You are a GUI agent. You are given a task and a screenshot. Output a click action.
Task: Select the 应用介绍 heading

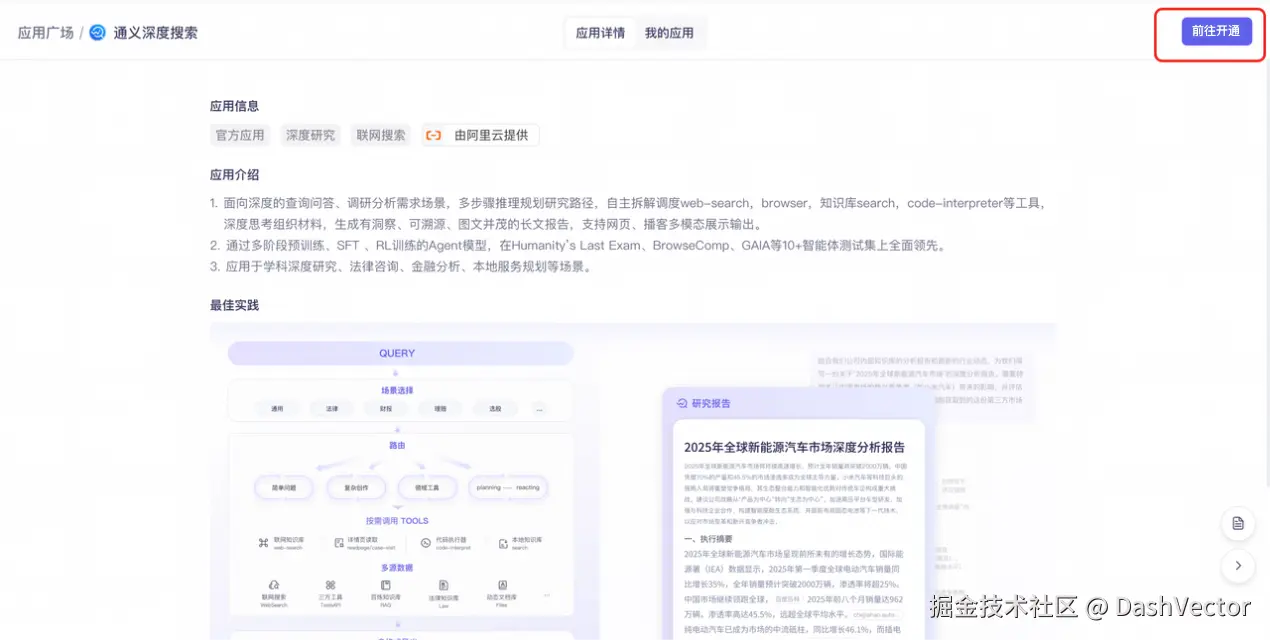pos(235,175)
